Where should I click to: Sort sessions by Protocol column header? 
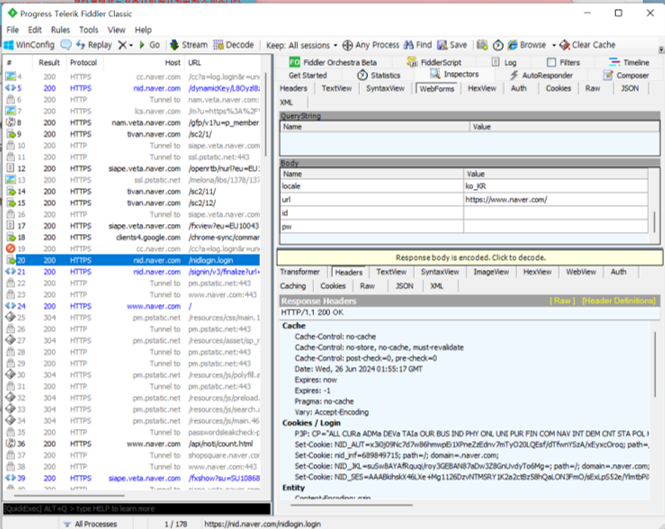(84, 63)
